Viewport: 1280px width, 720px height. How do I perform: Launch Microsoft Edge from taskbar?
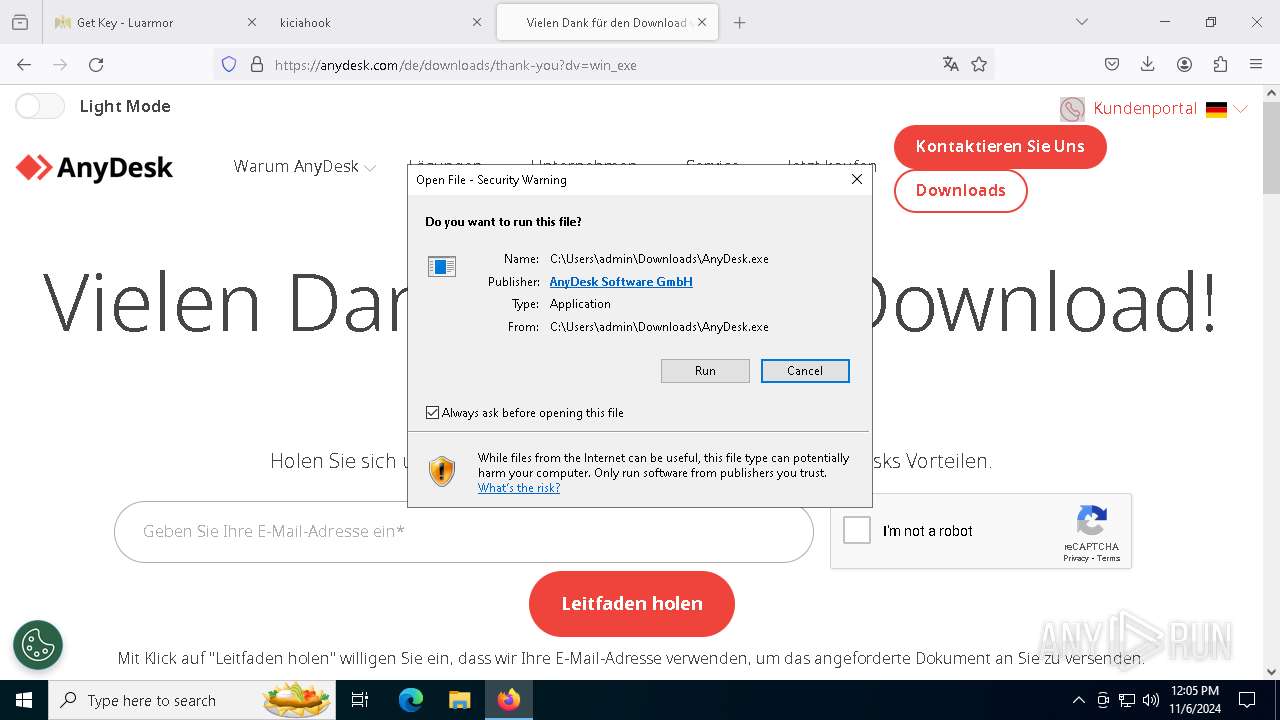click(x=411, y=700)
